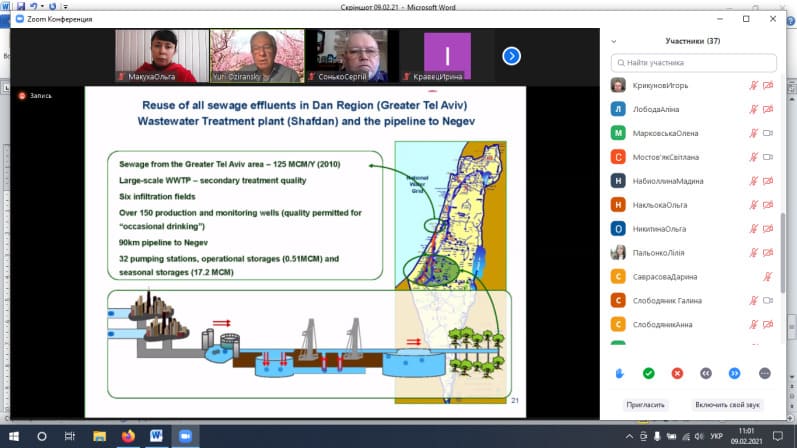The width and height of the screenshot is (797, 448).
Task: Click the 'go faster' forward reaction
Action: [735, 373]
